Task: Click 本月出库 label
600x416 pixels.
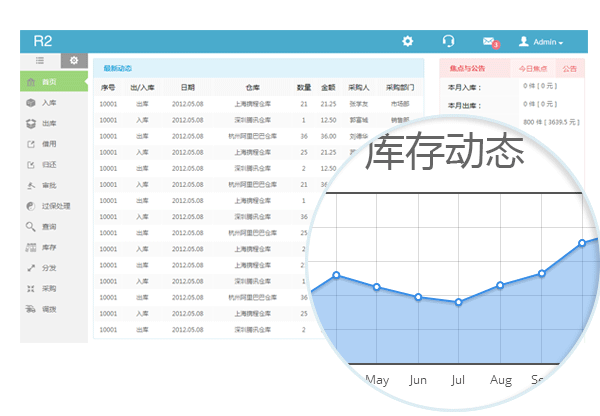Action: pos(464,105)
